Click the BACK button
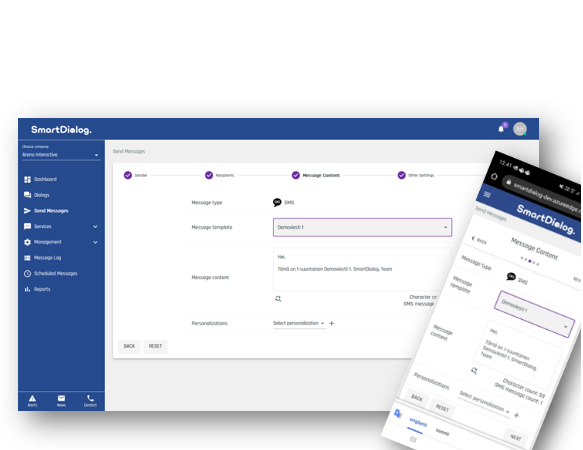 [129, 346]
